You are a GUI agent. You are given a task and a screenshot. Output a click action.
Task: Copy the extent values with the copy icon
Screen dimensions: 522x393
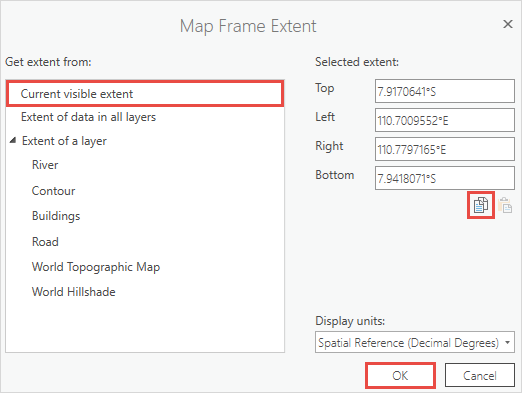pyautogui.click(x=481, y=205)
